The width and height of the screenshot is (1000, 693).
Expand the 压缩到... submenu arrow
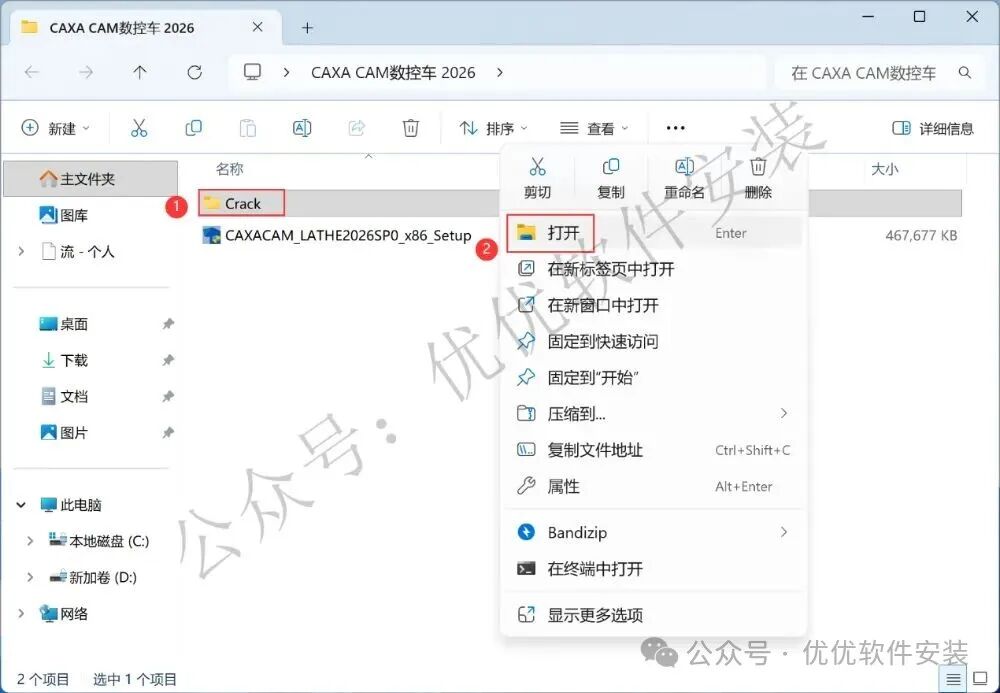point(784,414)
